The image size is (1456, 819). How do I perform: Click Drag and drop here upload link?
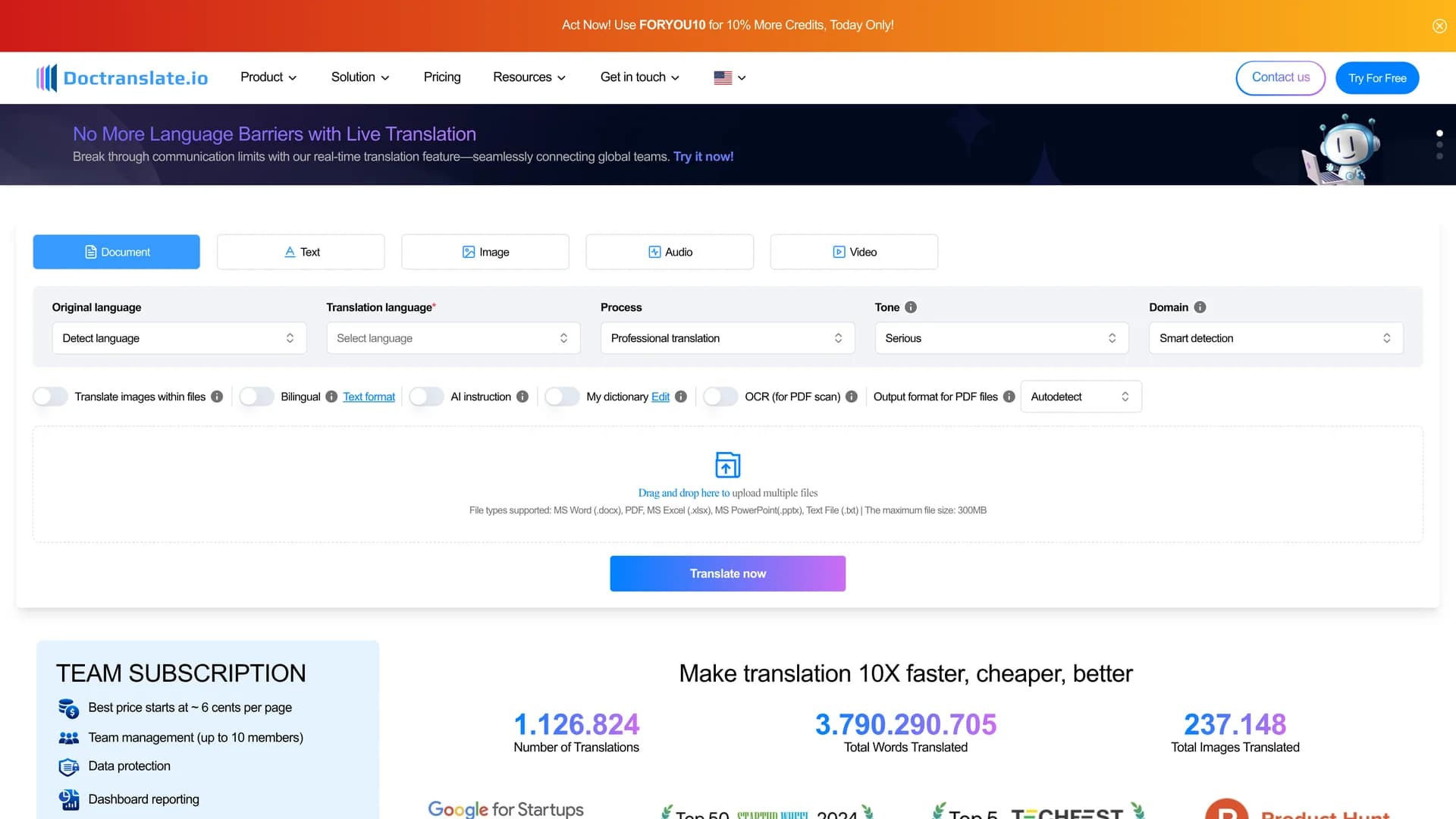[683, 493]
